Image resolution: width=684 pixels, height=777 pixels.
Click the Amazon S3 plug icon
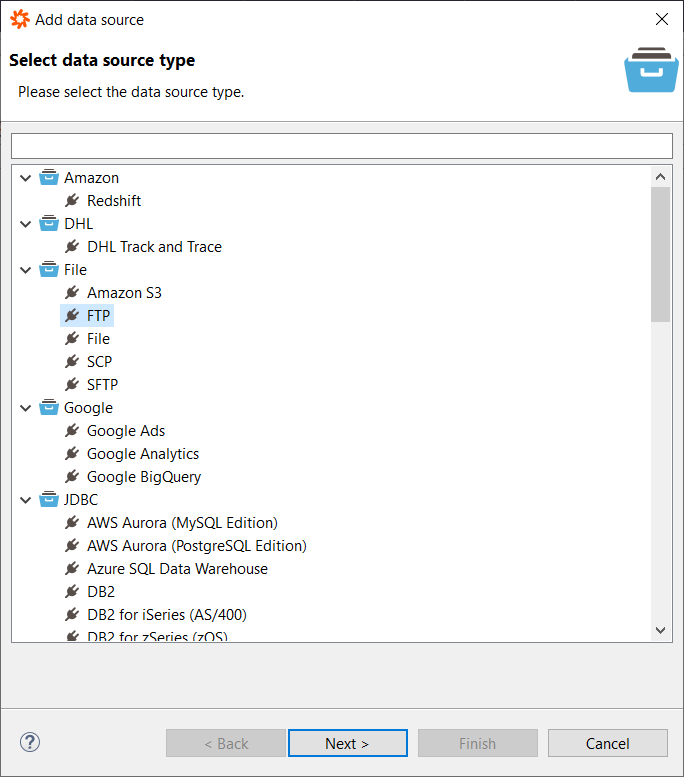[x=72, y=293]
